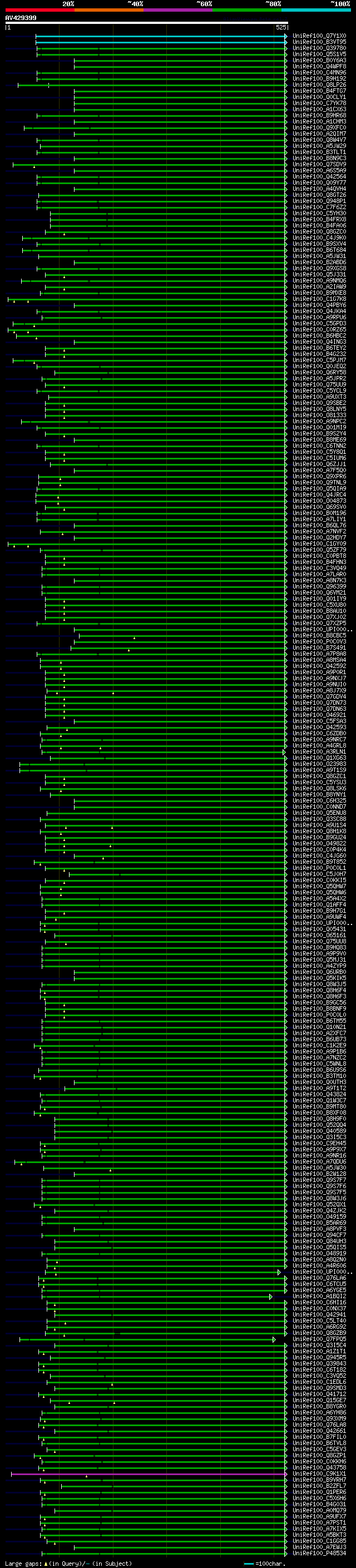Open hit UniRef100_Q39780
Viewport: 356px width, 1568px height.
click(319, 48)
